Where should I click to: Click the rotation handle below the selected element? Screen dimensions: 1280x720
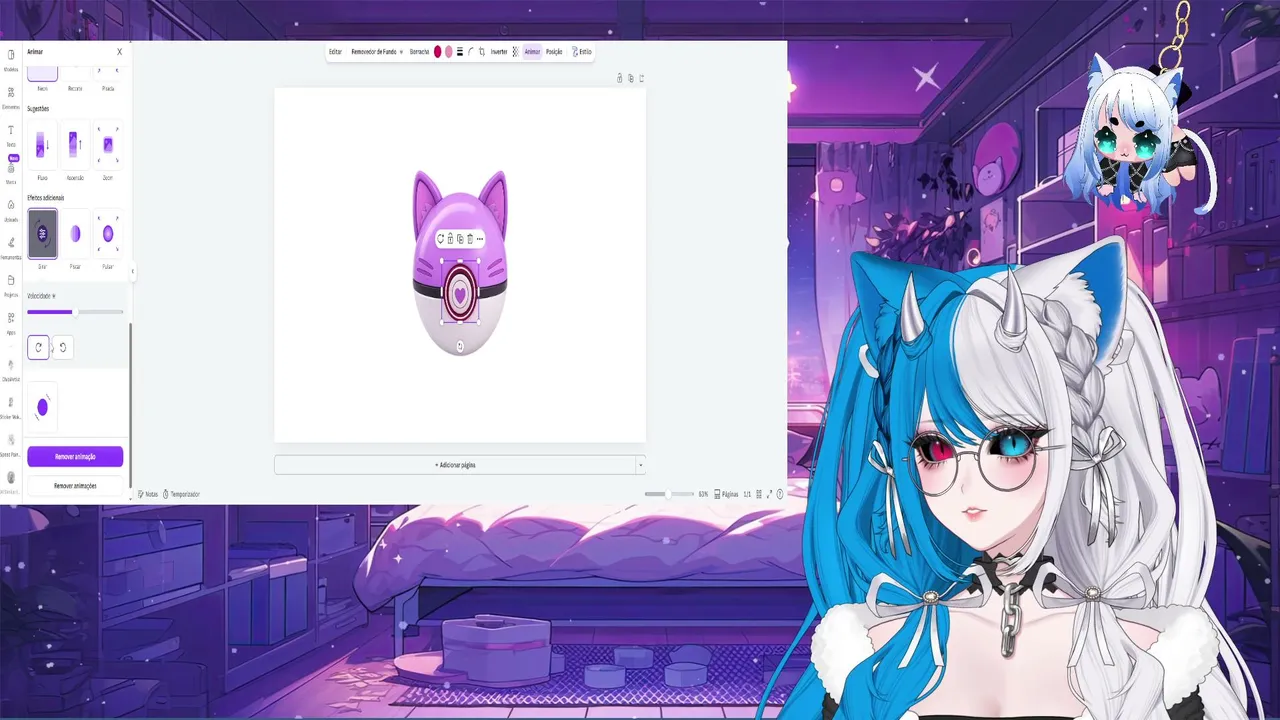click(460, 346)
